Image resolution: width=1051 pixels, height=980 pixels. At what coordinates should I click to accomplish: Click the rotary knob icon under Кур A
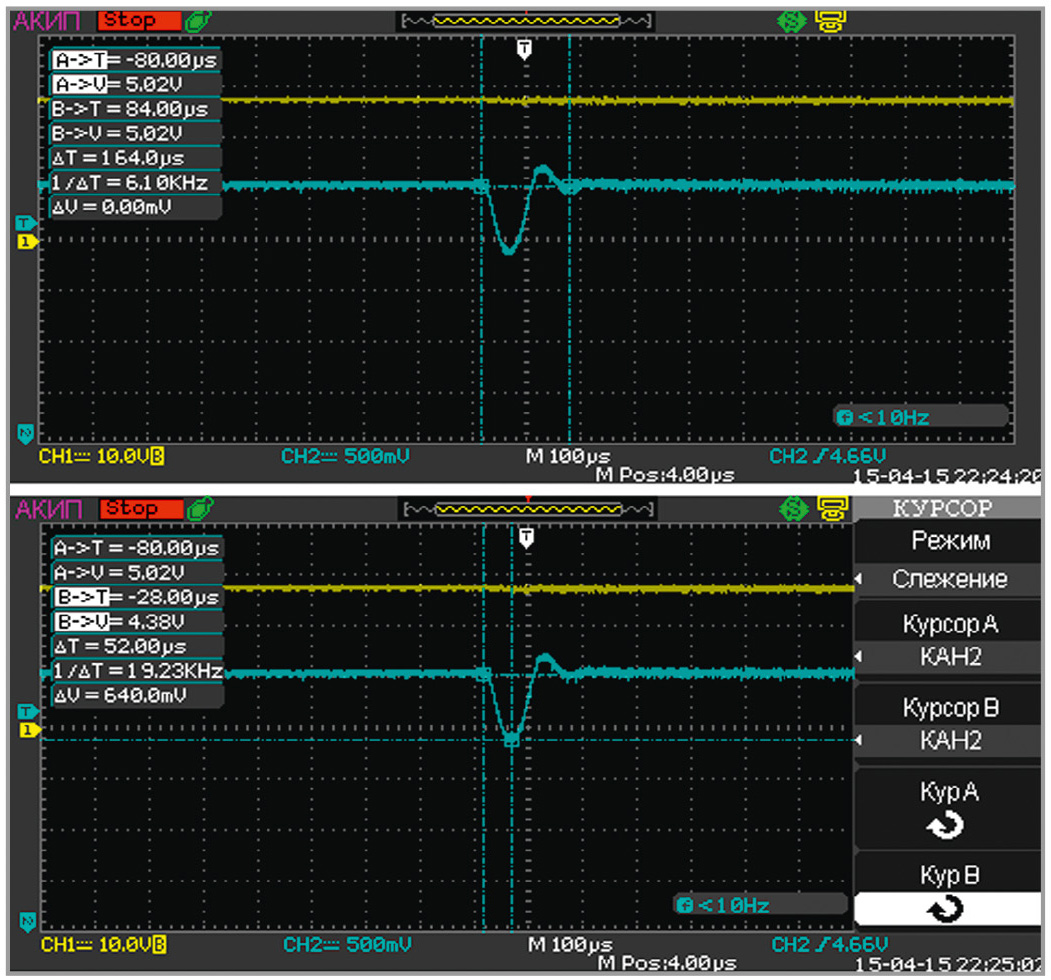tap(947, 826)
